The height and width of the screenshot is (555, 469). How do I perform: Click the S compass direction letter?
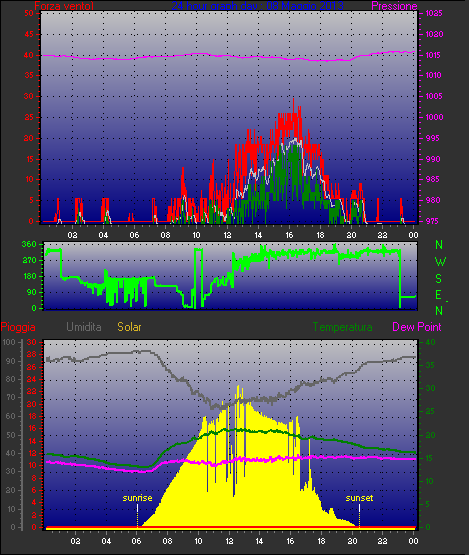(x=439, y=279)
